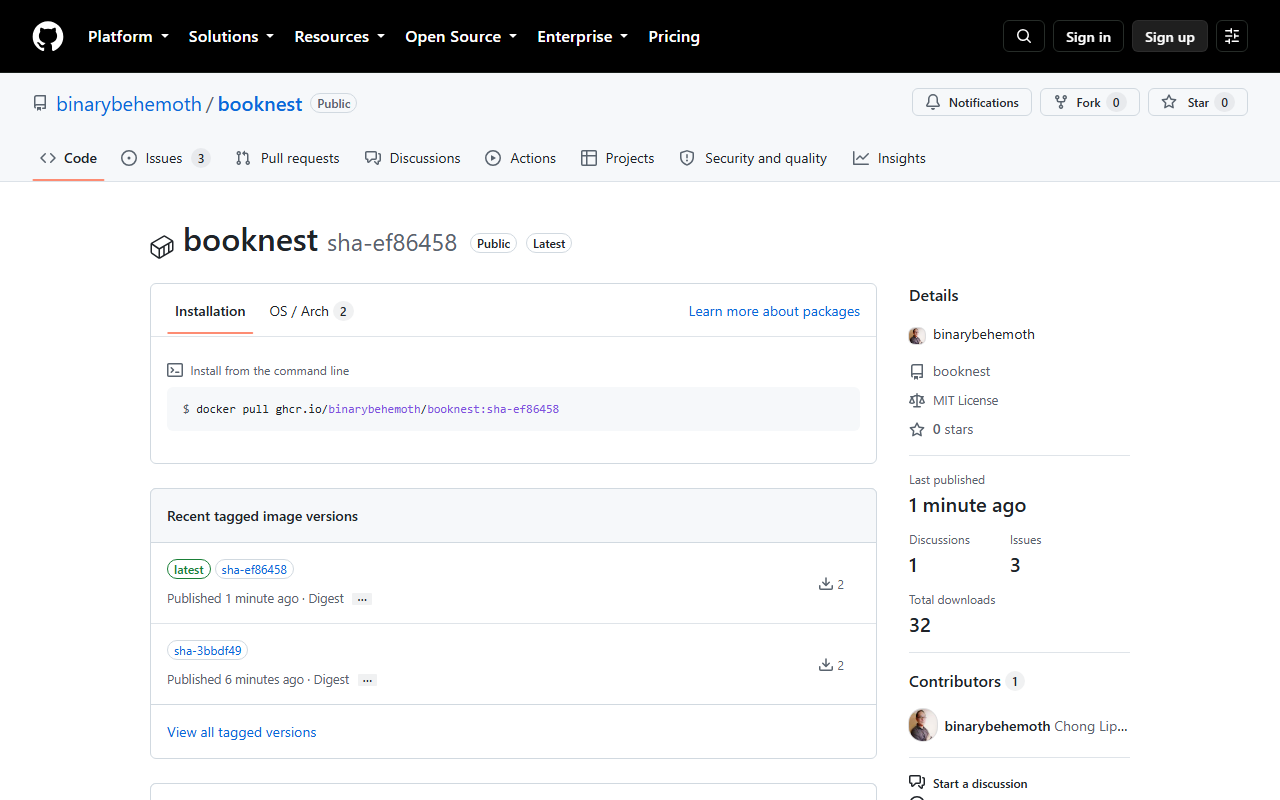1280x800 pixels.
Task: Expand the Platform menu
Action: pyautogui.click(x=128, y=37)
